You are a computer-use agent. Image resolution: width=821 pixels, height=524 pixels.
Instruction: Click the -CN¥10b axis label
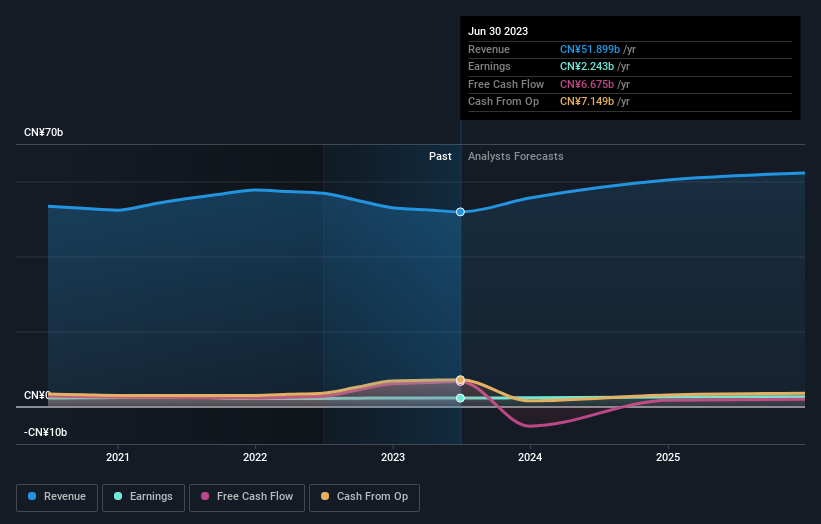coord(46,432)
